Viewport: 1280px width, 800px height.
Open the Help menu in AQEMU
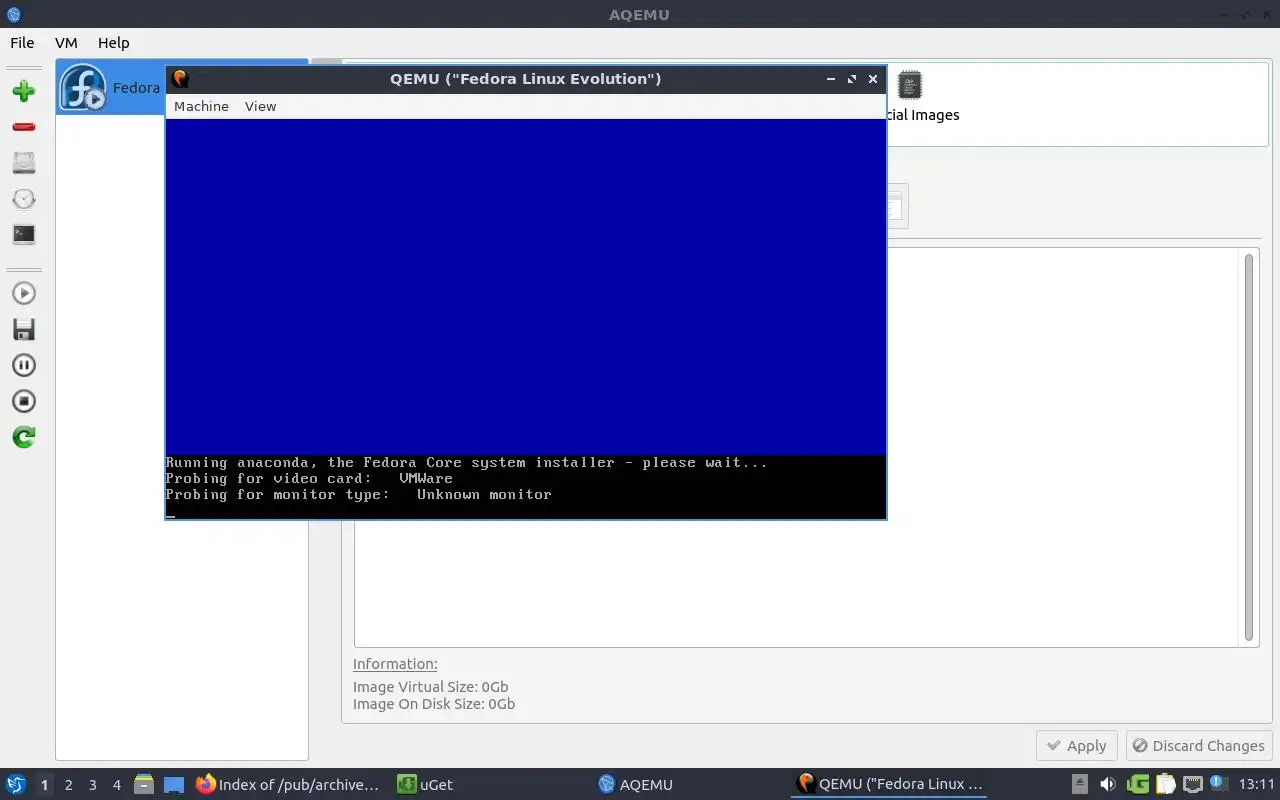[x=114, y=43]
